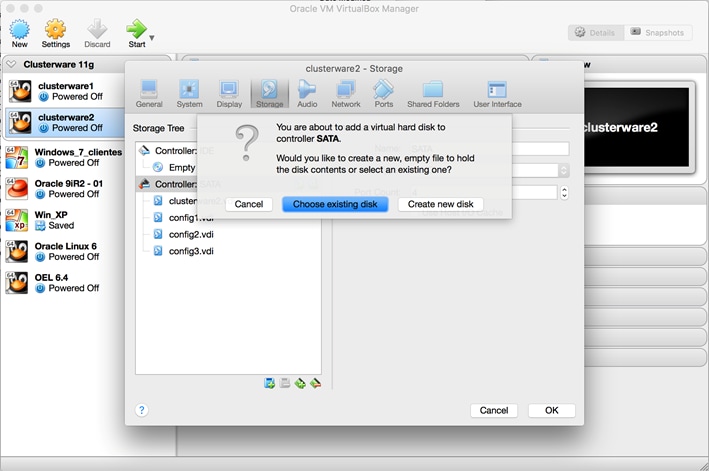Cancel the add hard disk prompt
The height and width of the screenshot is (471, 709).
pyautogui.click(x=249, y=204)
